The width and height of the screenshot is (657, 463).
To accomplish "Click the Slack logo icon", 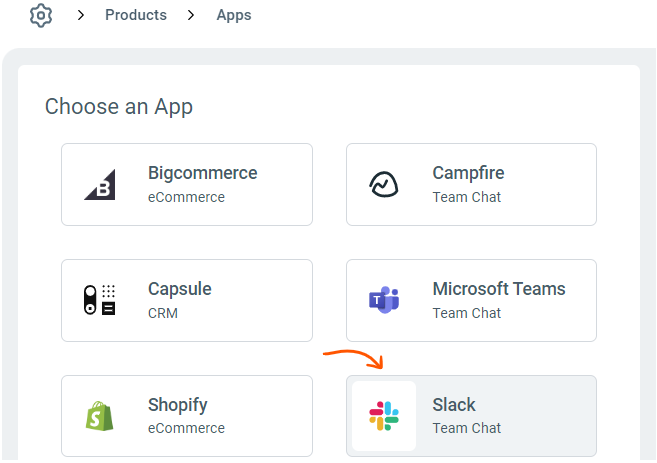I will [x=384, y=416].
